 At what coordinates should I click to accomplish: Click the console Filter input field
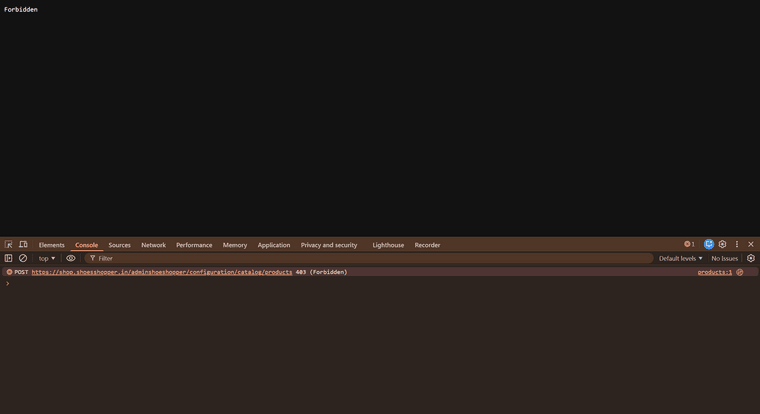point(370,258)
